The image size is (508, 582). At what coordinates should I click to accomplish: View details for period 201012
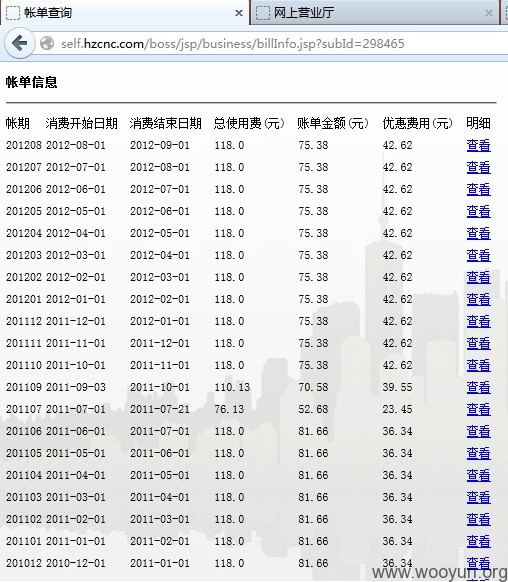pyautogui.click(x=478, y=563)
